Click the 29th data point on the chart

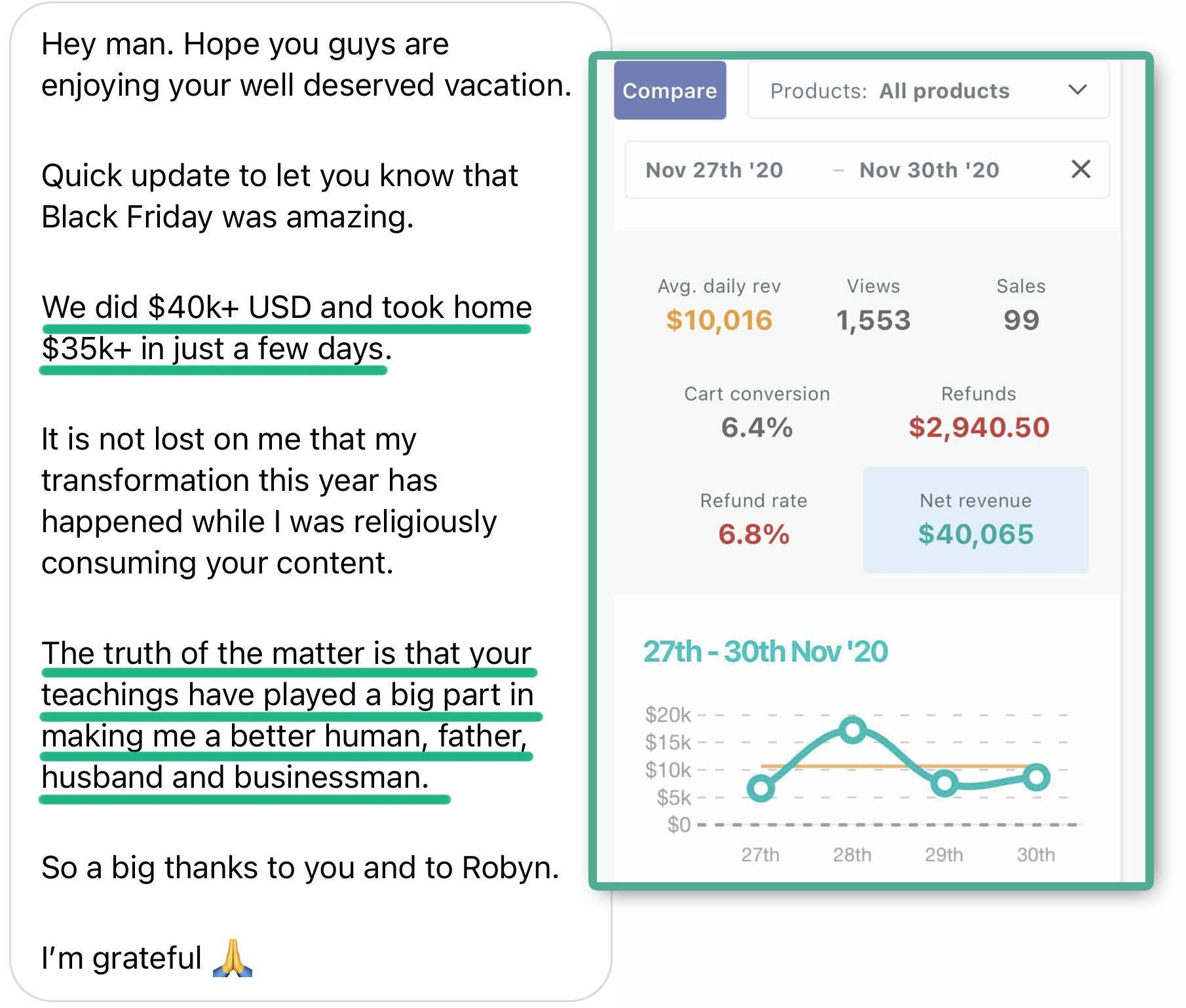(944, 783)
